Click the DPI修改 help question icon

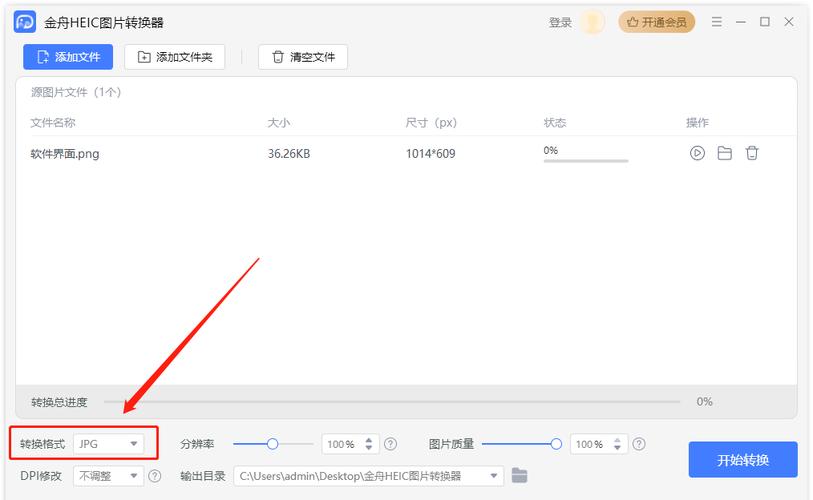pyautogui.click(x=155, y=476)
